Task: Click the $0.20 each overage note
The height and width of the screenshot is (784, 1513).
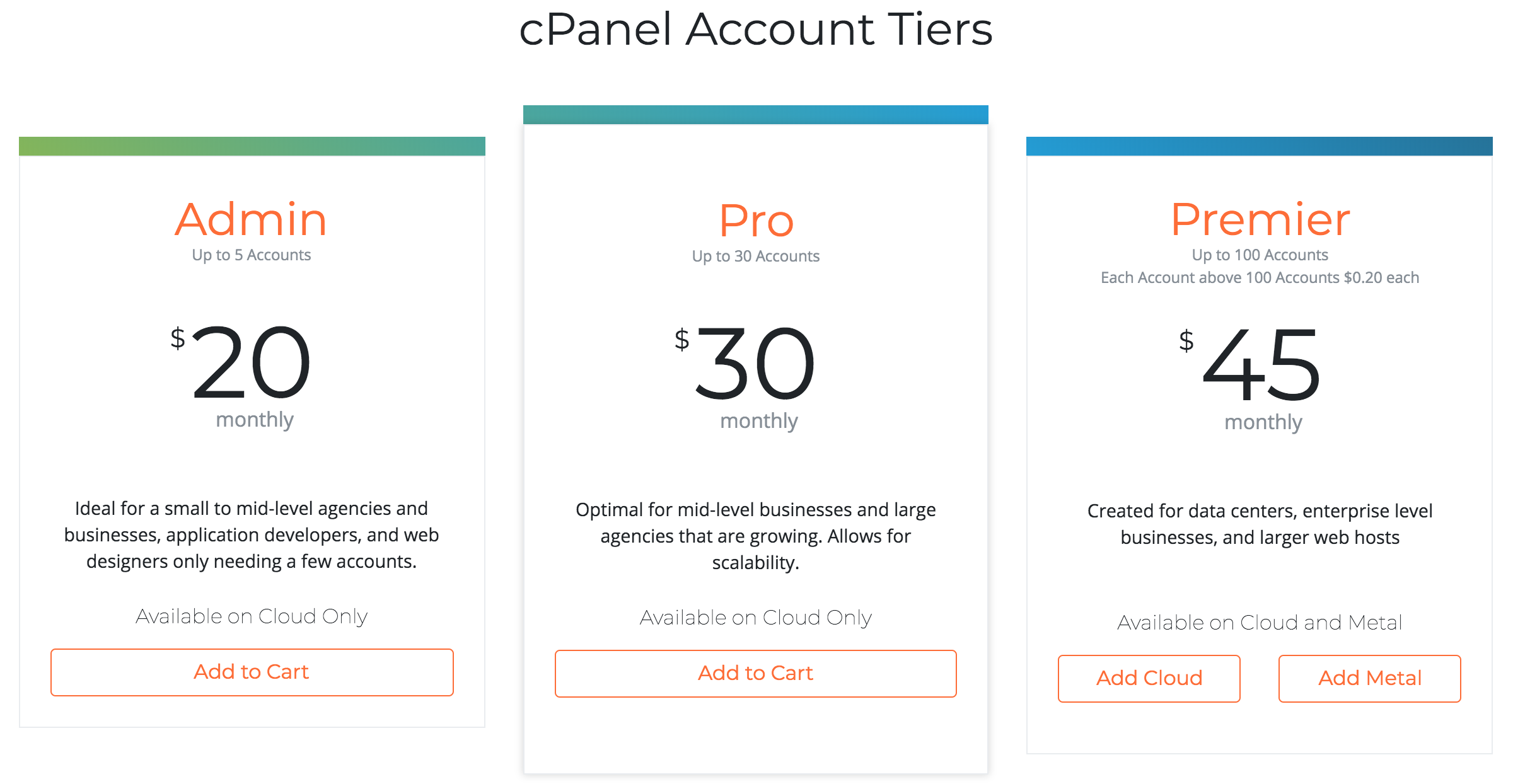Action: 1260,278
